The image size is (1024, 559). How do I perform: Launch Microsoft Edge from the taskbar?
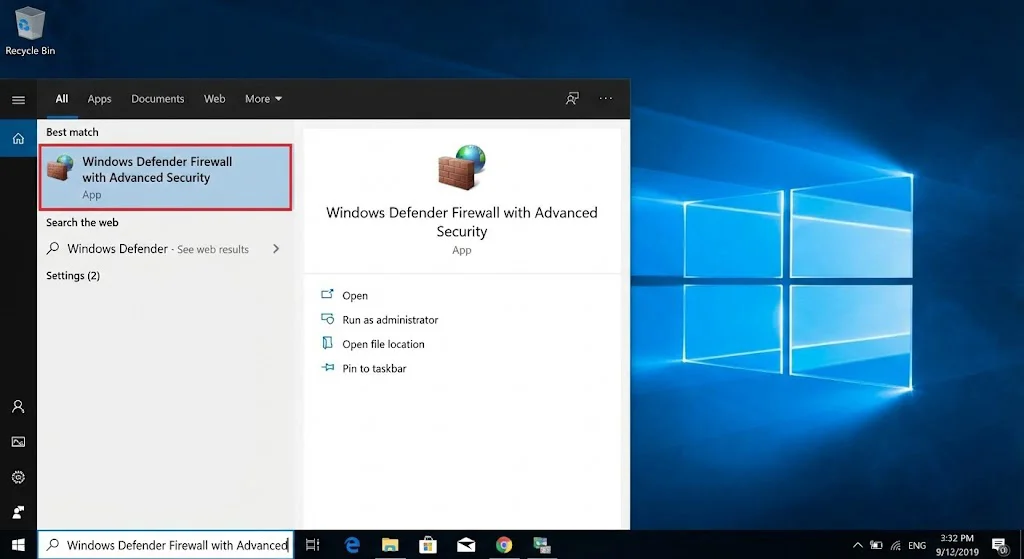[352, 545]
